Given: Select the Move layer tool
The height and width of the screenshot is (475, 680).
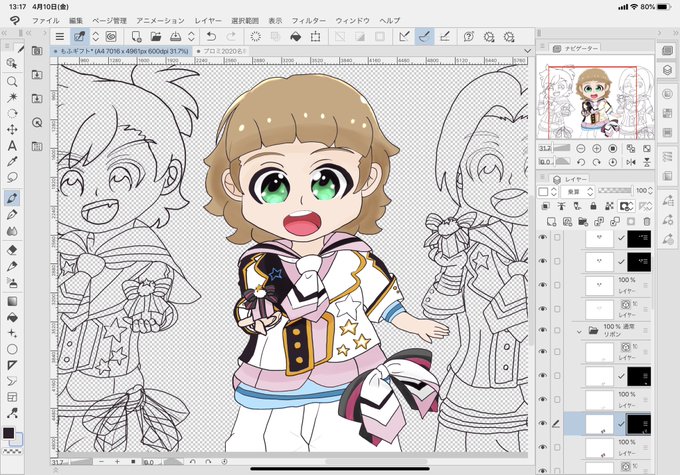Looking at the screenshot, I should pyautogui.click(x=12, y=129).
